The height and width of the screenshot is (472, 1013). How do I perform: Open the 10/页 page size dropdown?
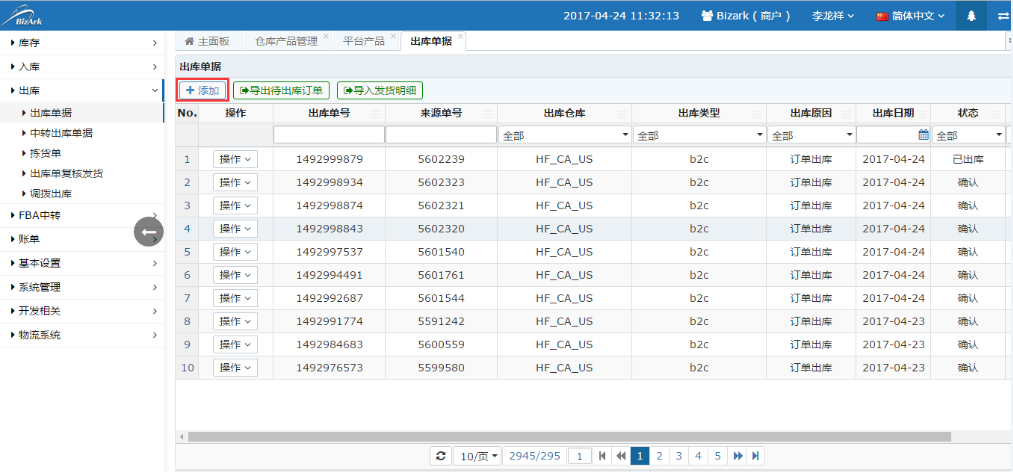477,456
